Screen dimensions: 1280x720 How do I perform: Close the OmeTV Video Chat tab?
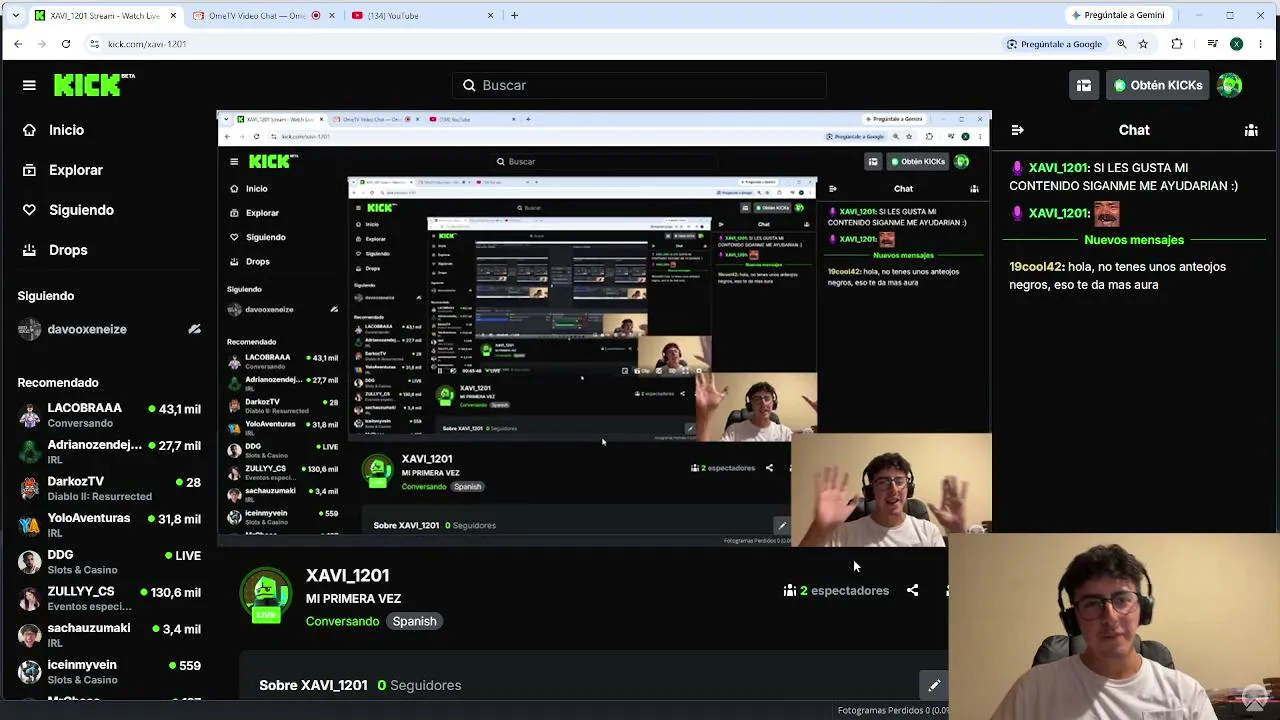[x=331, y=15]
